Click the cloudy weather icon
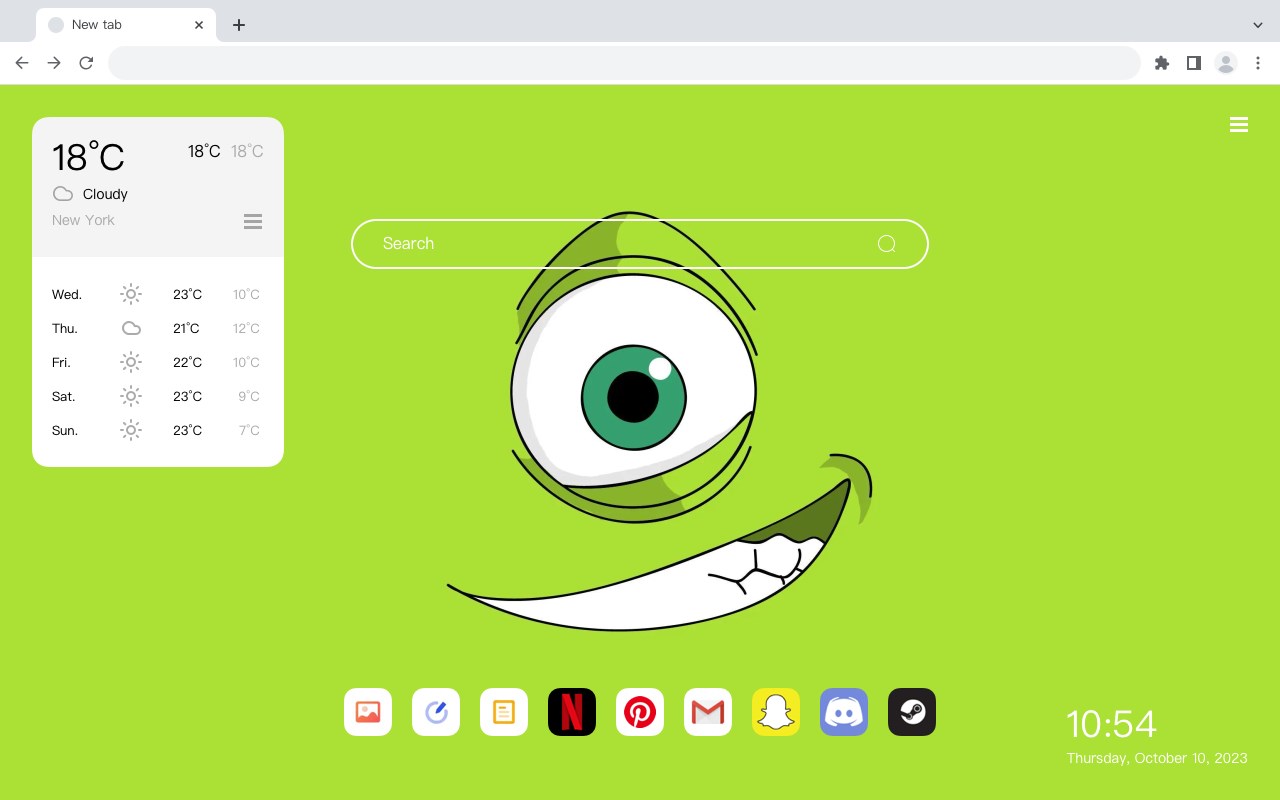This screenshot has height=800, width=1280. tap(63, 194)
